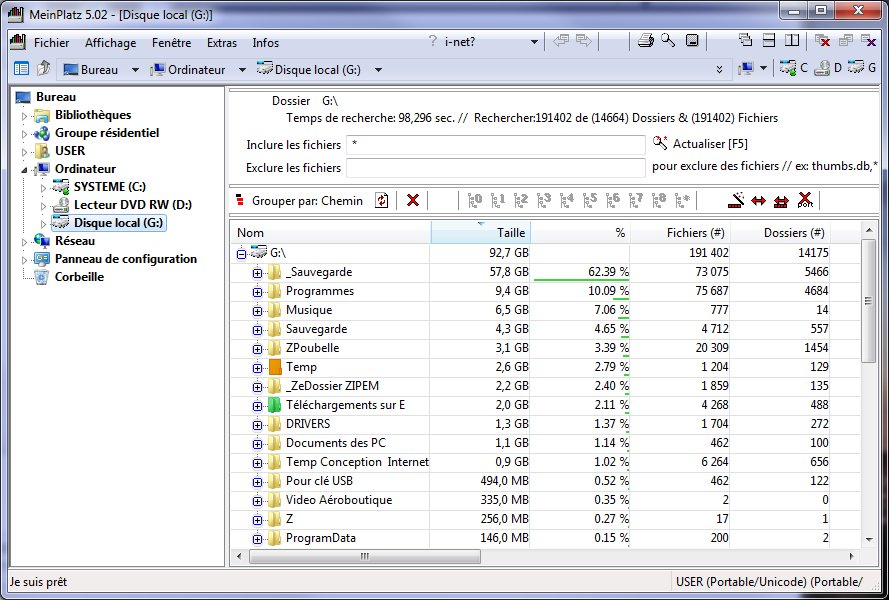Click the Inclure les fichiers input field
889x600 pixels.
click(496, 145)
